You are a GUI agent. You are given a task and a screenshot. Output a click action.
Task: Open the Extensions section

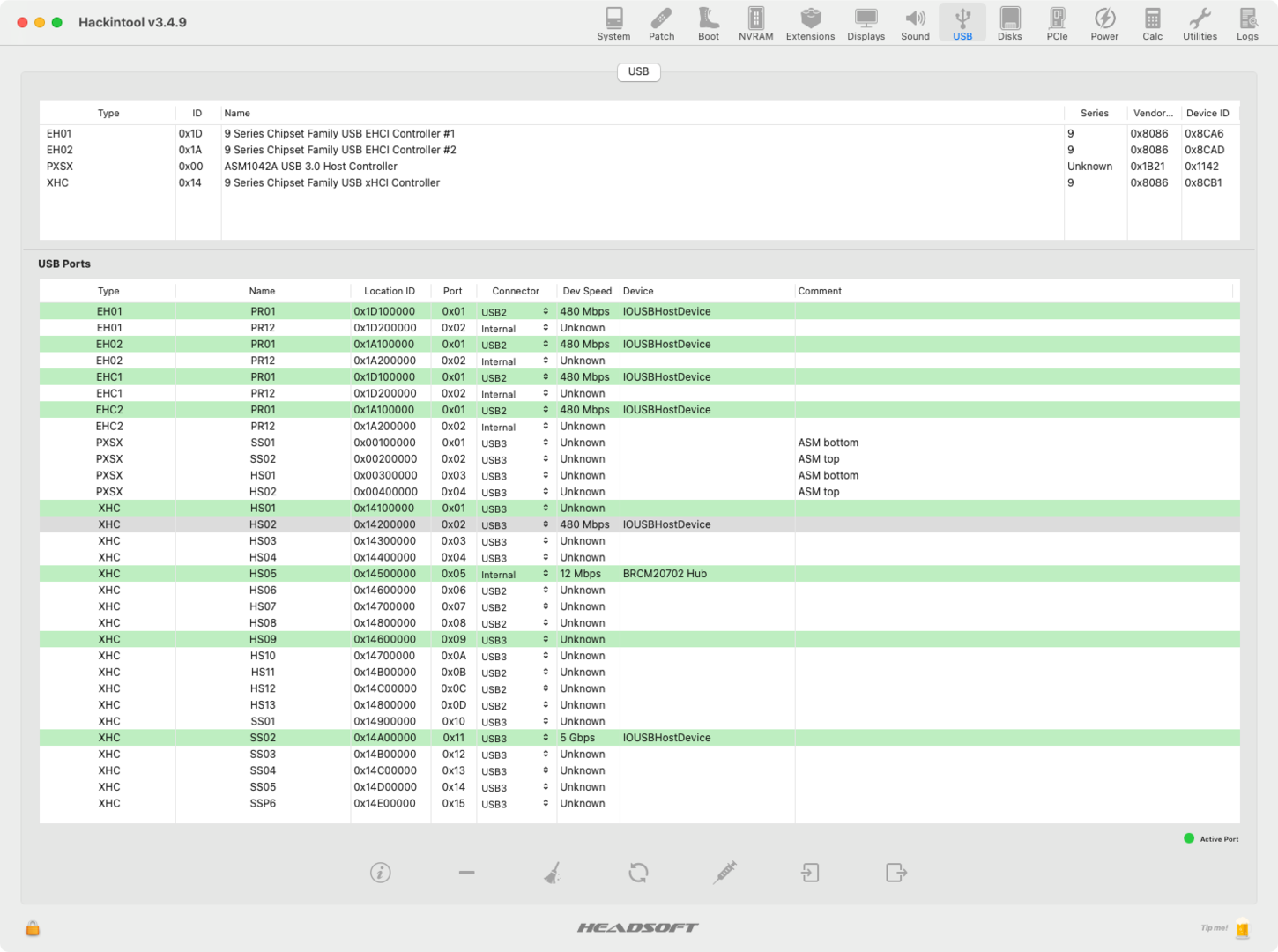(x=810, y=24)
